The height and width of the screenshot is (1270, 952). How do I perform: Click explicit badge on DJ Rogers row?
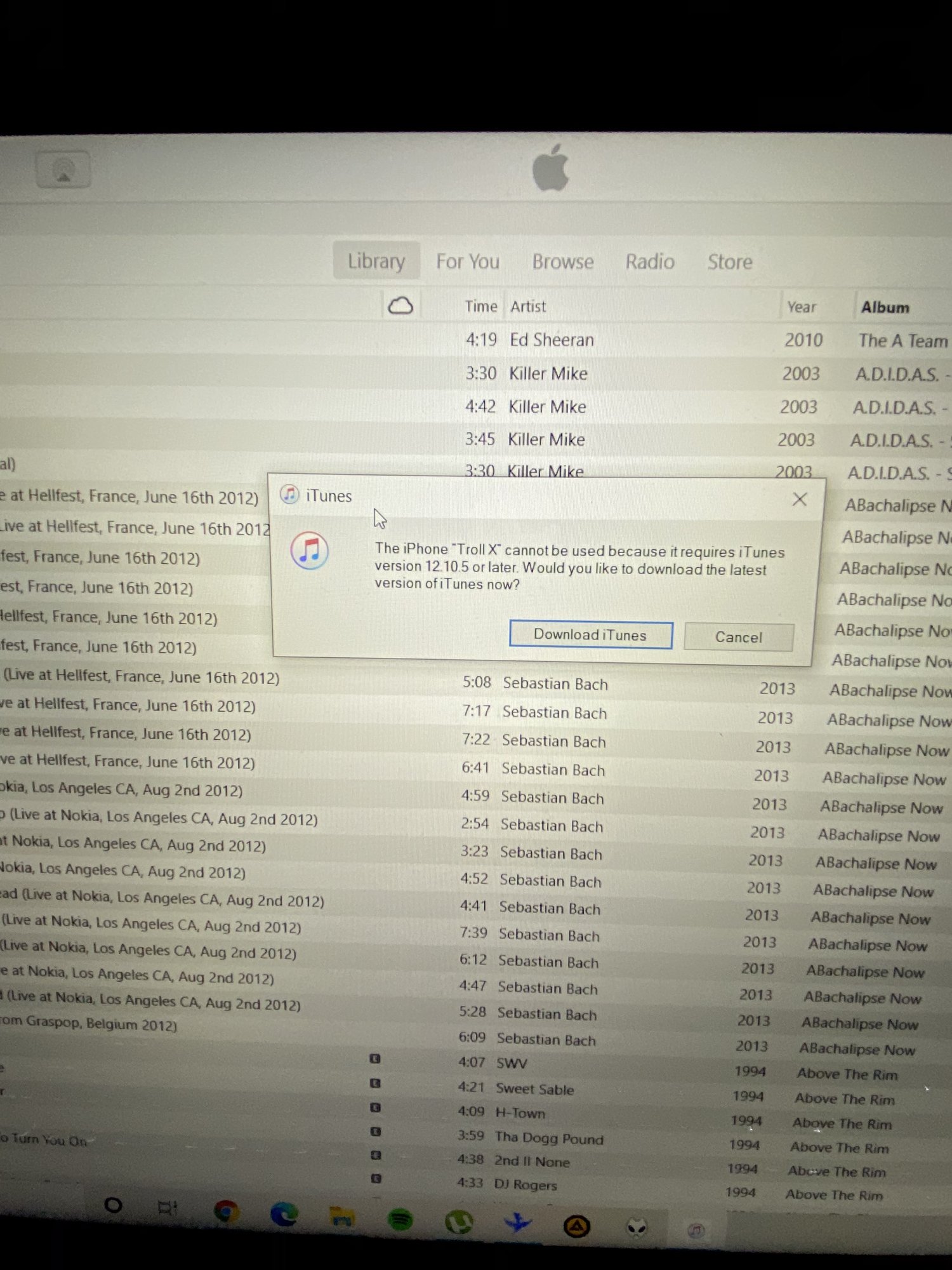[x=376, y=1179]
